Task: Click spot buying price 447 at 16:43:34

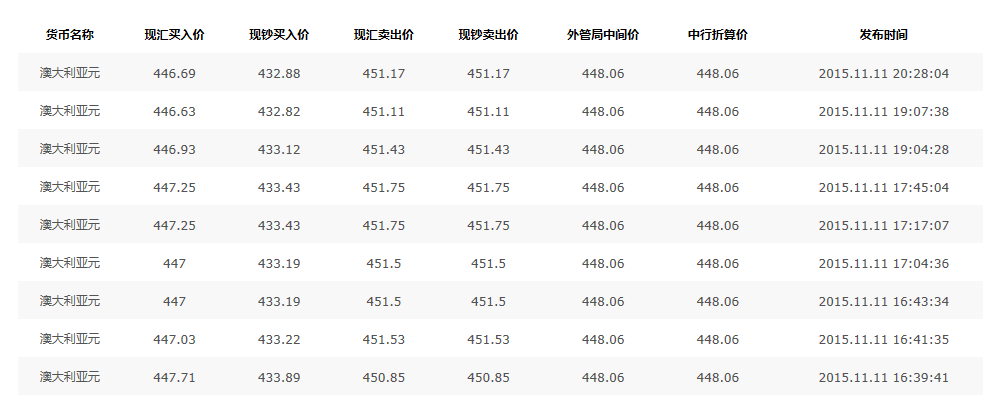Action: point(174,301)
